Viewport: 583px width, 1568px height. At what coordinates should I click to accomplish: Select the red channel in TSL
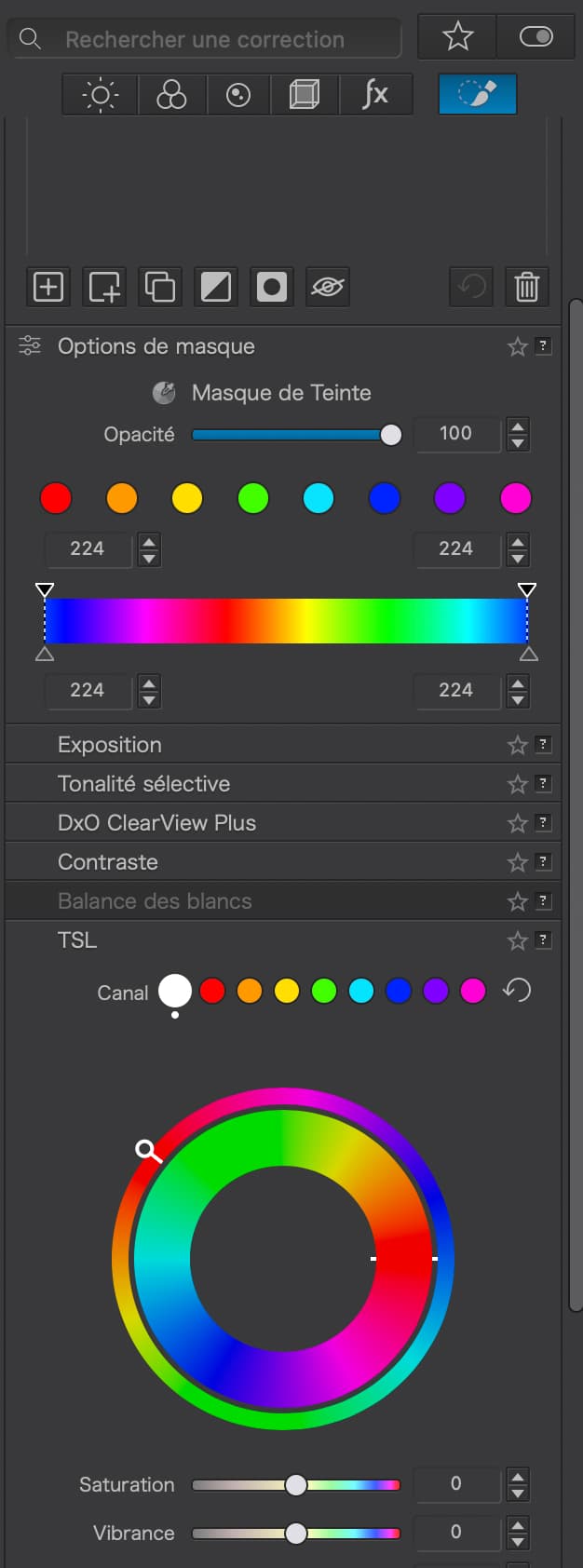[212, 991]
